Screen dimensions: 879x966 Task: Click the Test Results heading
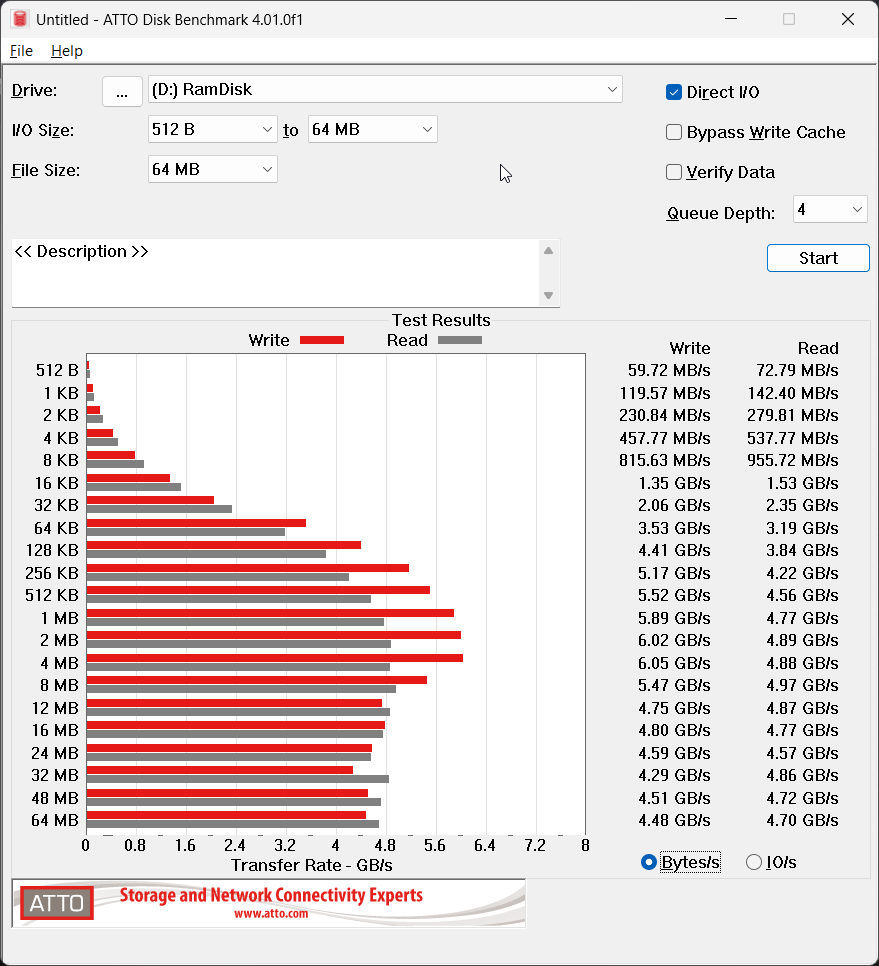(441, 320)
